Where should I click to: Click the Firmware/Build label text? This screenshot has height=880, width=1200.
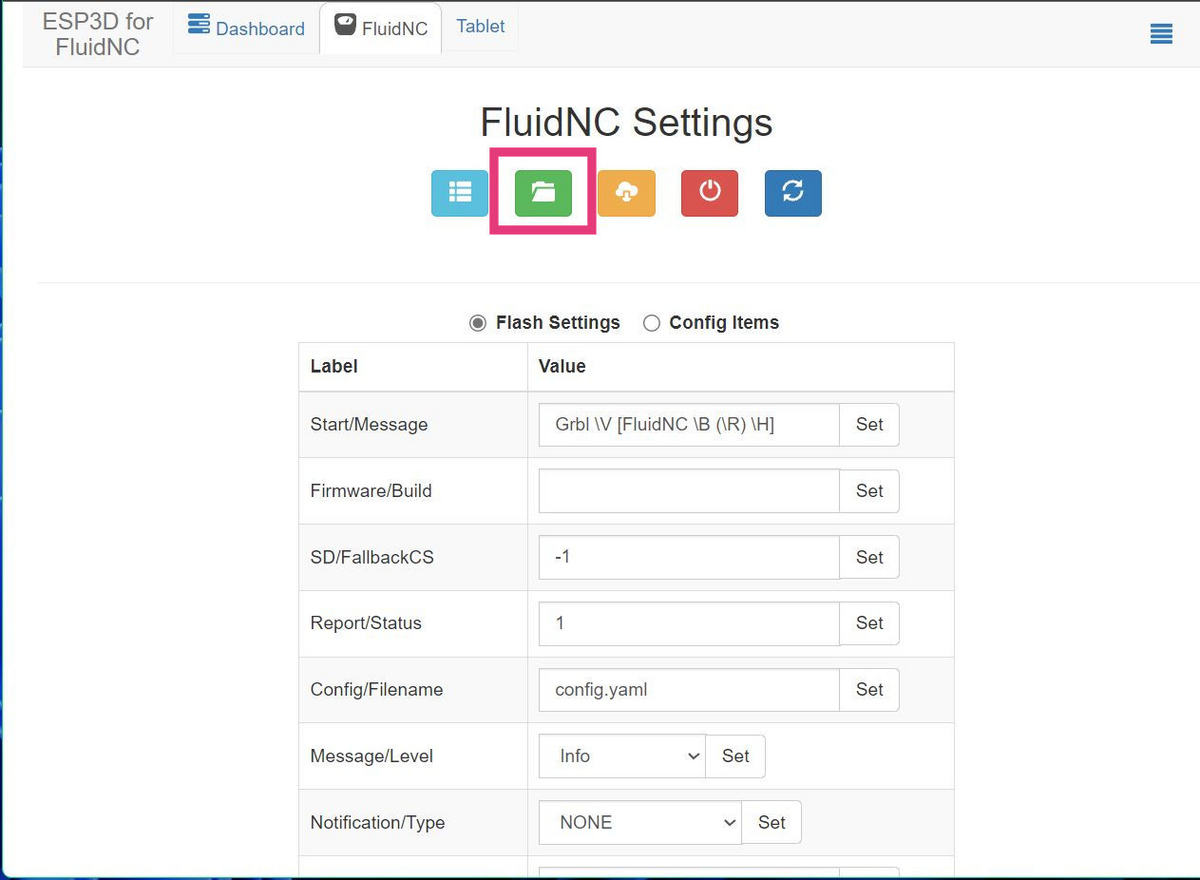[371, 491]
